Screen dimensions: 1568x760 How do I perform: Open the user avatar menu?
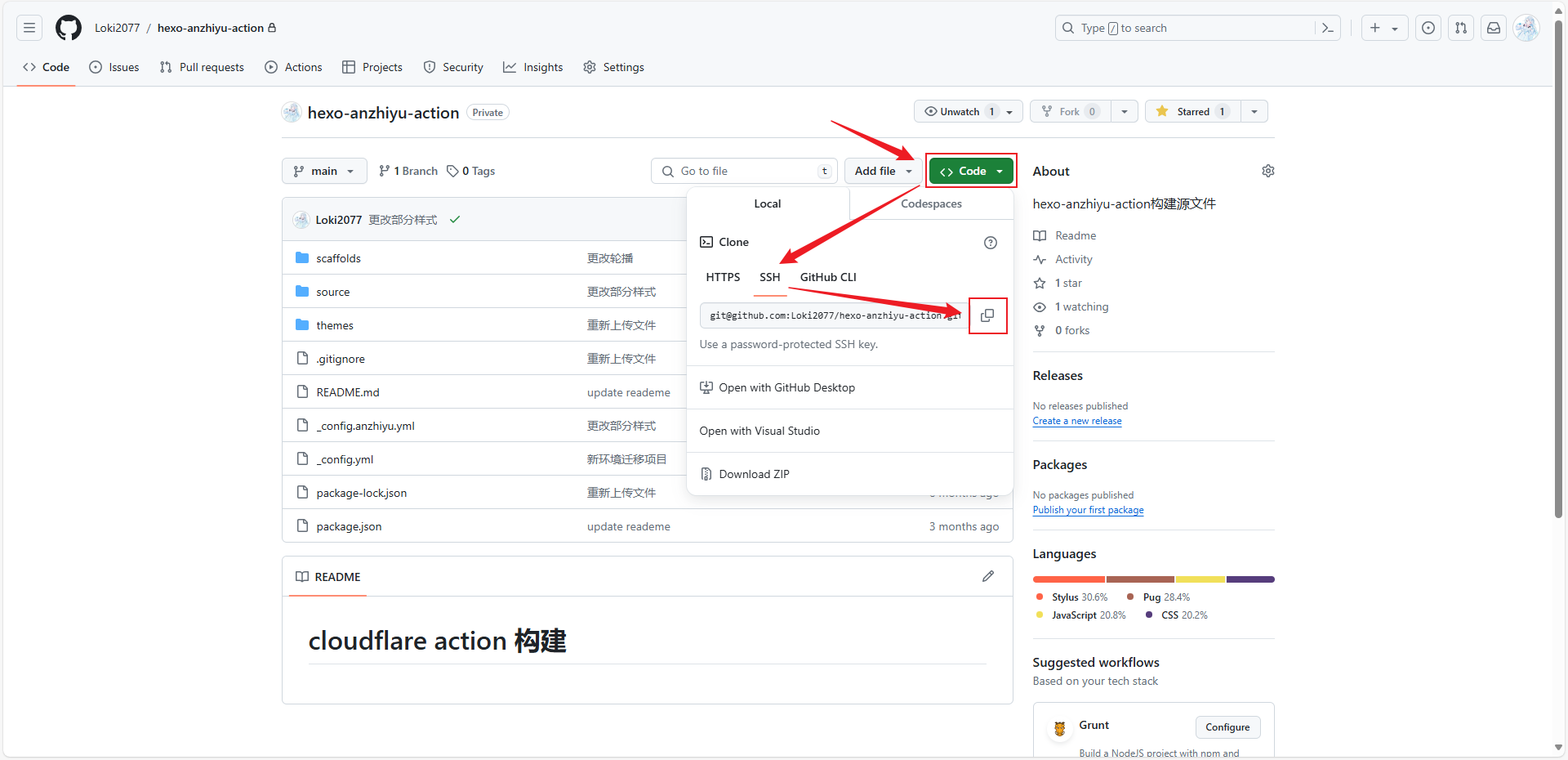coord(1526,28)
